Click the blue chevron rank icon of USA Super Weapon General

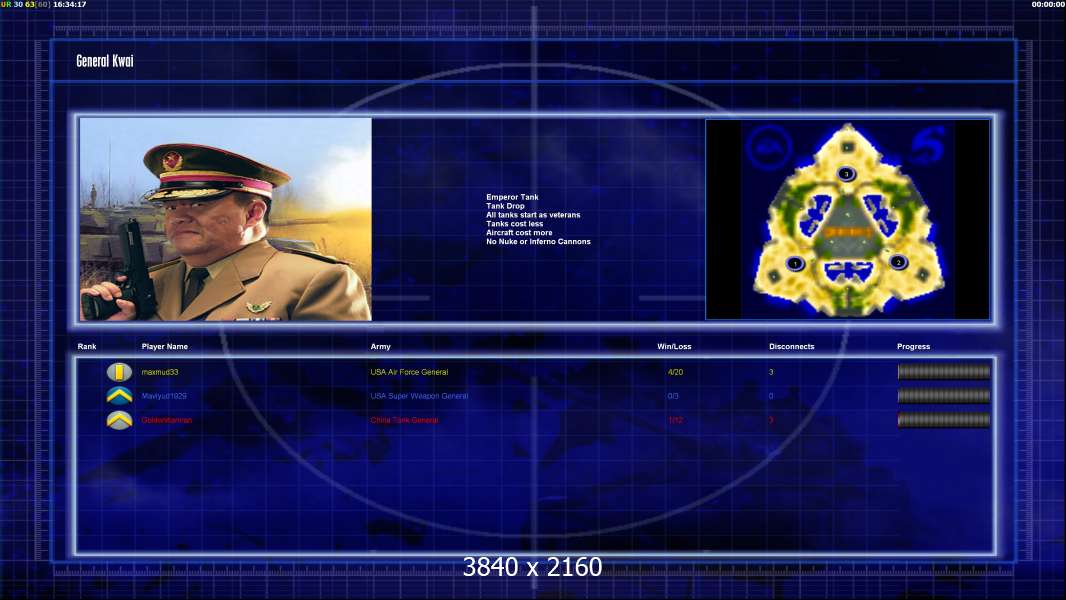[x=120, y=395]
